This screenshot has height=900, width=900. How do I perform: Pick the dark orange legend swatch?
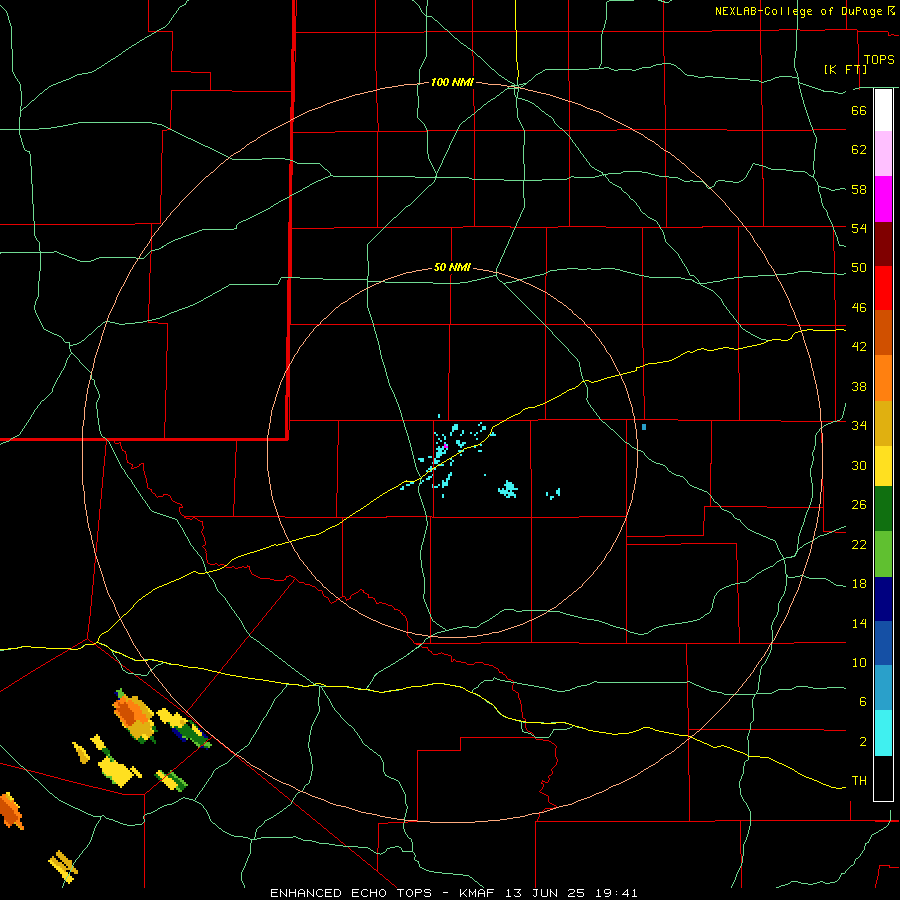(883, 332)
